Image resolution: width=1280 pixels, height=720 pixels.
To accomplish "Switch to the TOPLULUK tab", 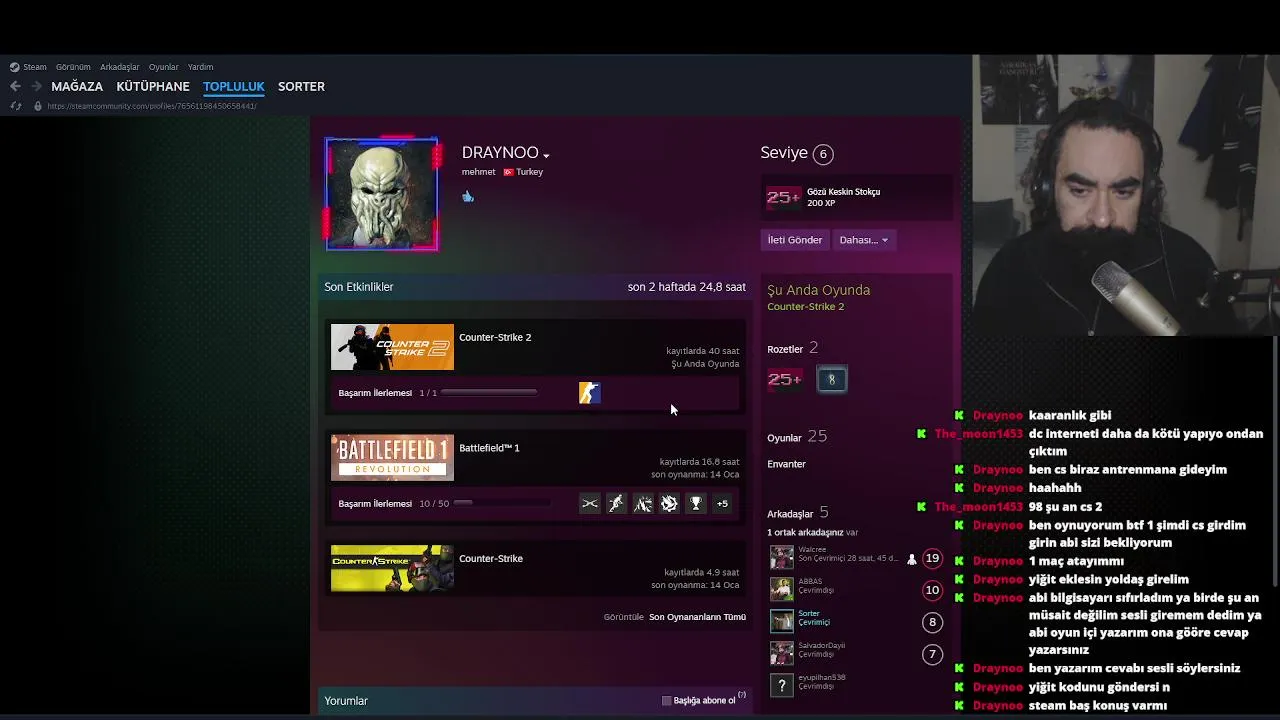I will pos(234,86).
